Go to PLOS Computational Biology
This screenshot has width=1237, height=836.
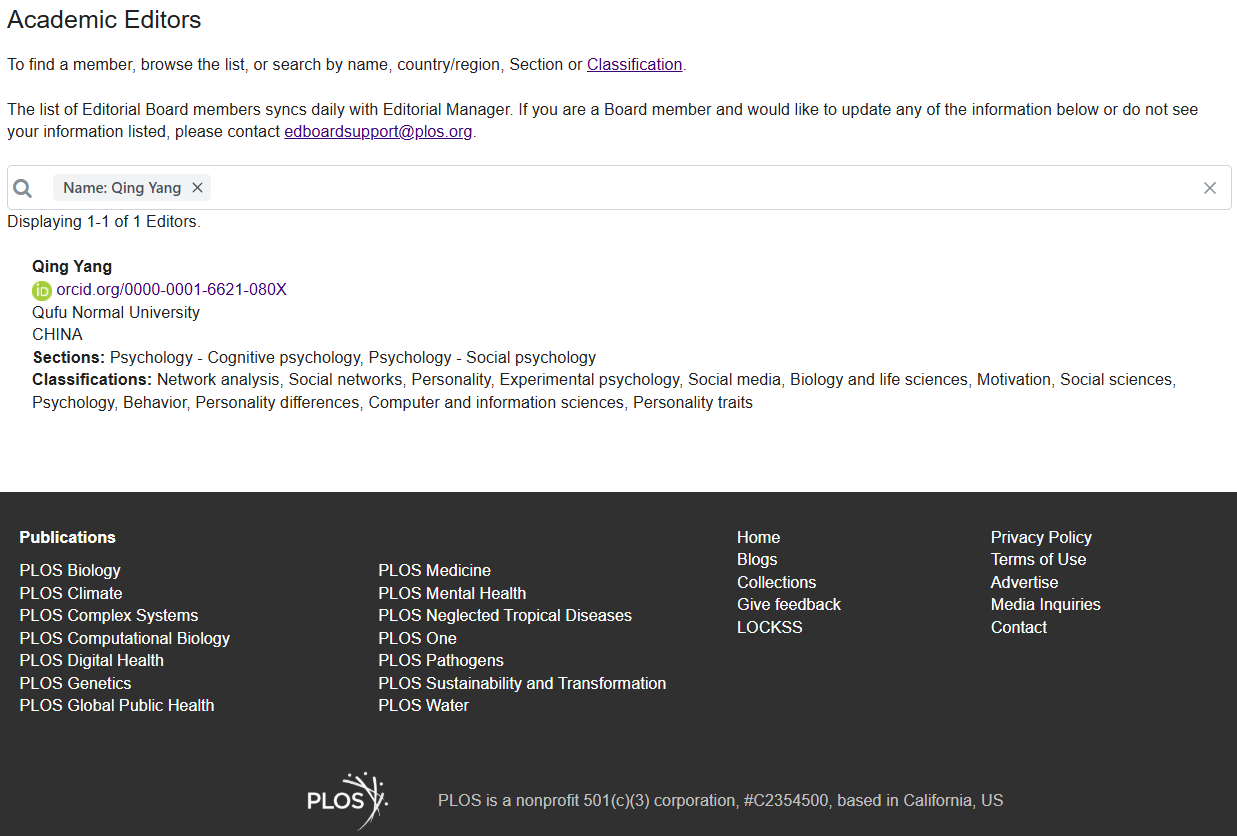(x=124, y=639)
